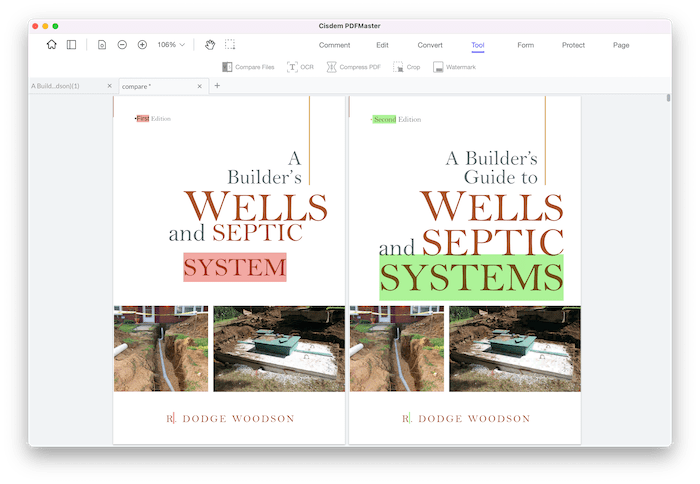The image size is (700, 484).
Task: Click R. DODGE WOODSON on left page
Action: click(230, 418)
